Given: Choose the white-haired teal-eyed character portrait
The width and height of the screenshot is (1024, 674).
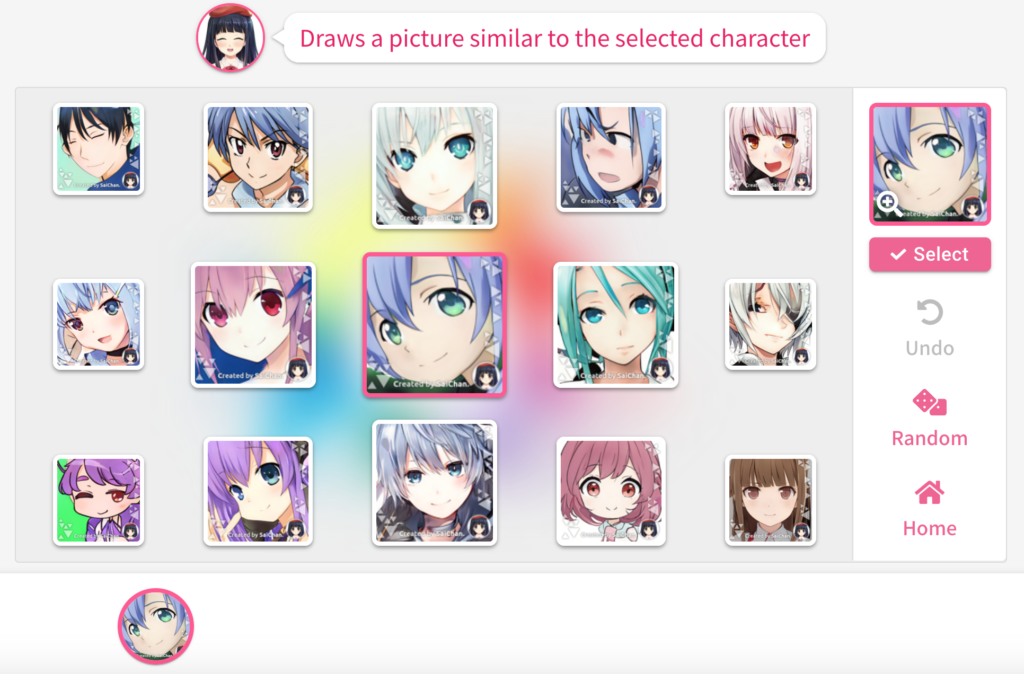Looking at the screenshot, I should pos(434,166).
